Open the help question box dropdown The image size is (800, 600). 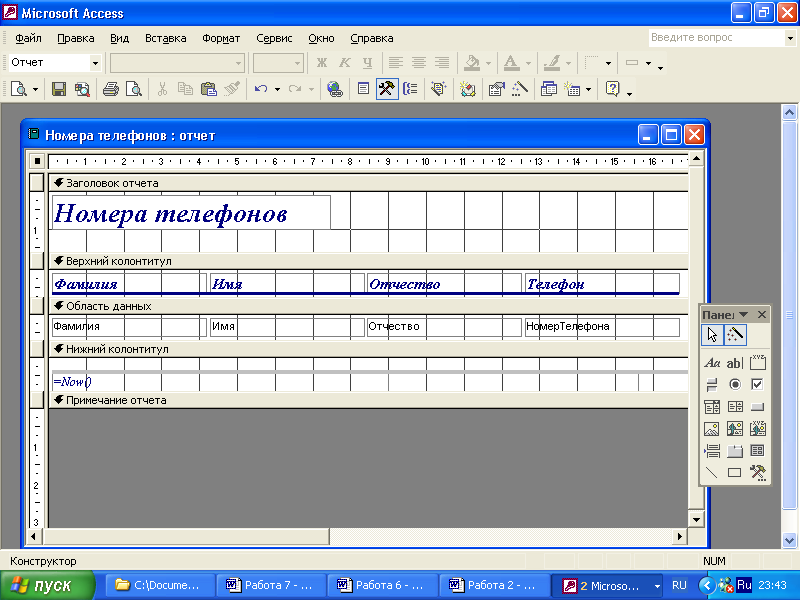pyautogui.click(x=790, y=38)
